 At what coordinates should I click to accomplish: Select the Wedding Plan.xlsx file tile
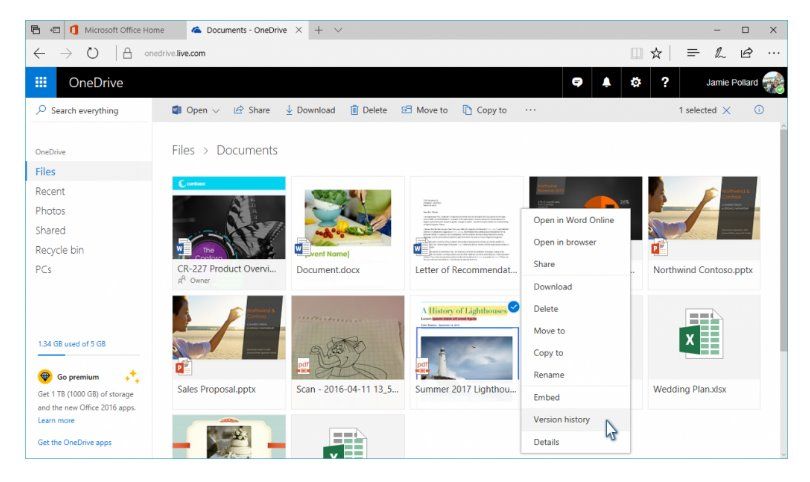coord(704,352)
